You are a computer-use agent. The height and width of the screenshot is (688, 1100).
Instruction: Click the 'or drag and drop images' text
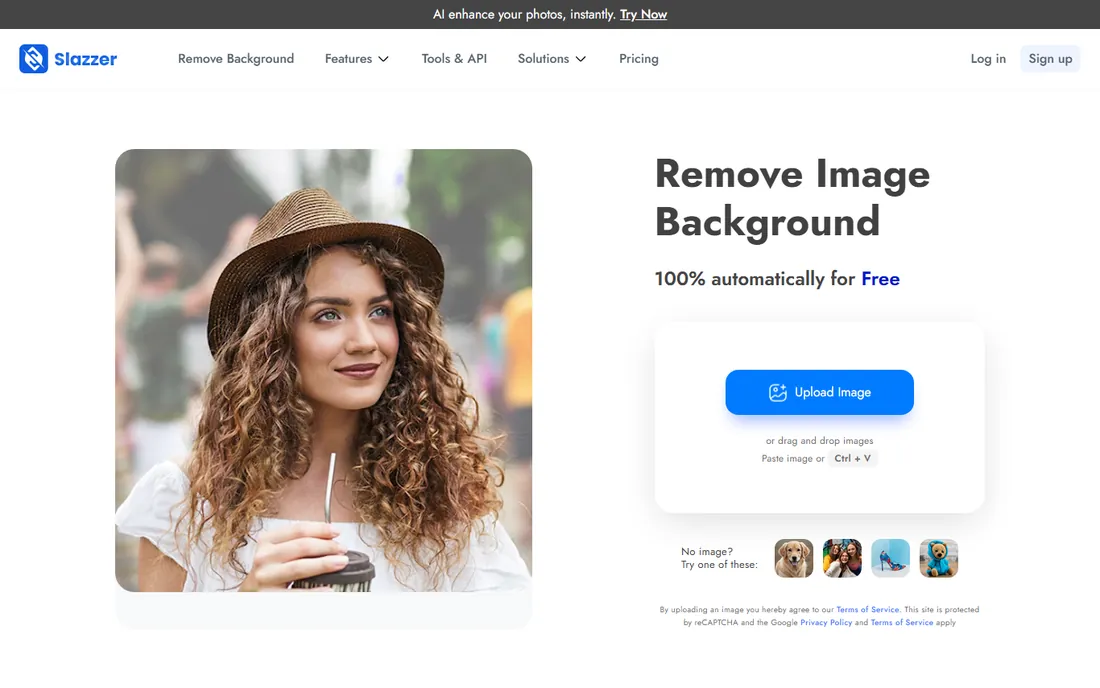pos(819,440)
